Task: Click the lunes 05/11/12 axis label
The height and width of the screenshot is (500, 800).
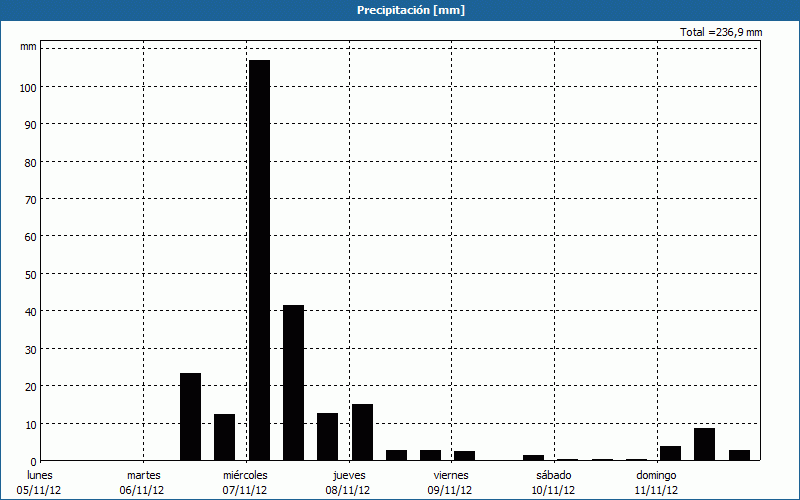Action: (40, 482)
